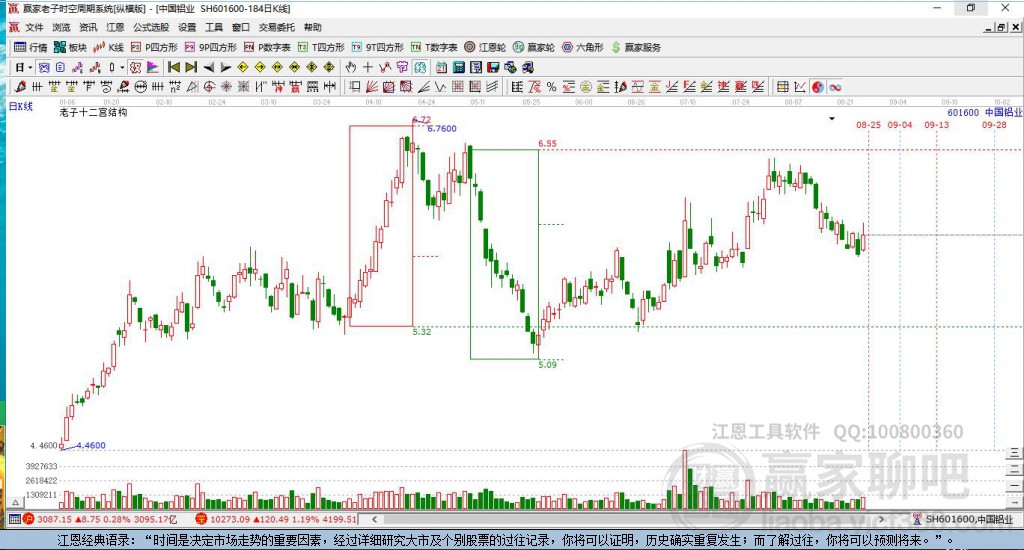Click the percent sign tool icon
The height and width of the screenshot is (550, 1024).
(551, 87)
